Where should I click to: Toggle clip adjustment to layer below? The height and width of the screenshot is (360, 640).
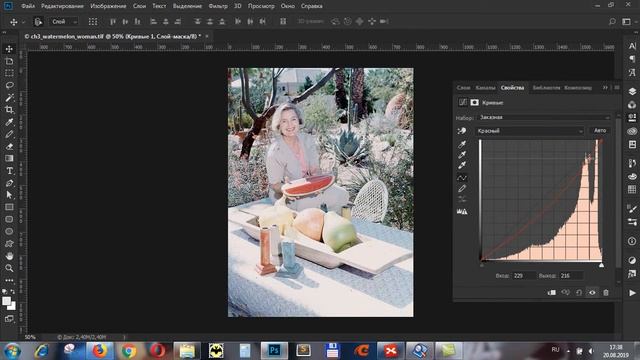pyautogui.click(x=551, y=292)
